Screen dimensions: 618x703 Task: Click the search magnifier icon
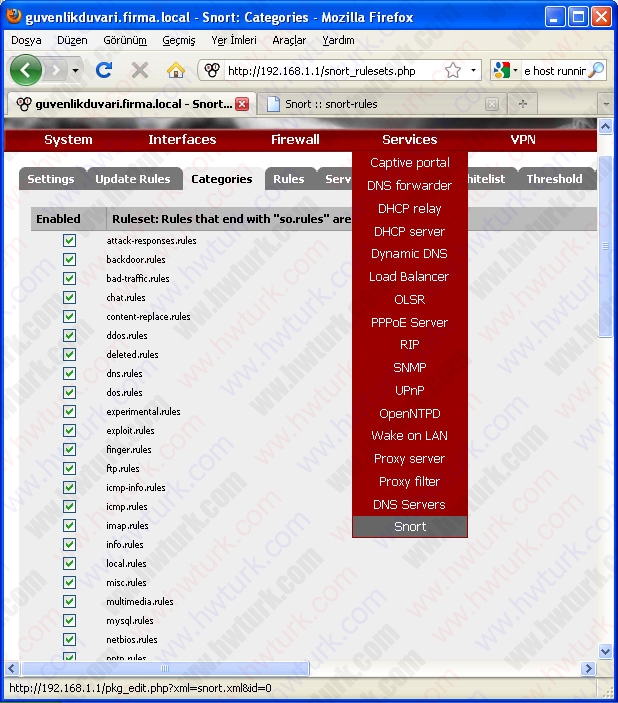596,70
